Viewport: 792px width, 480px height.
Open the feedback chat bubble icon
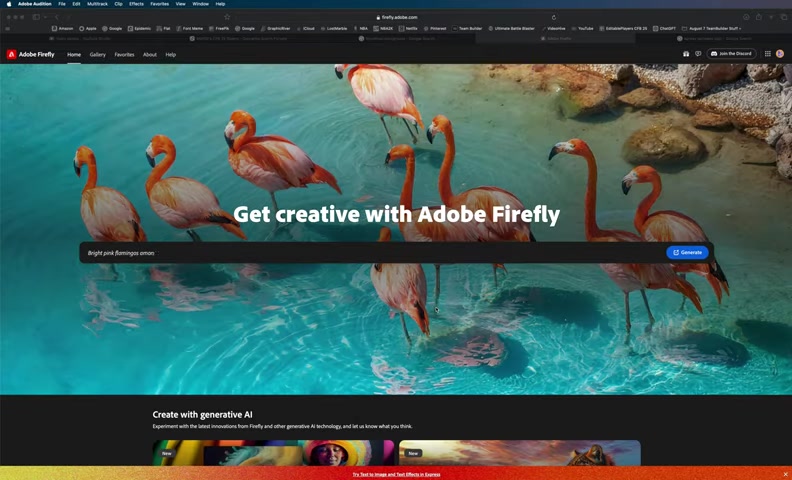click(x=698, y=54)
